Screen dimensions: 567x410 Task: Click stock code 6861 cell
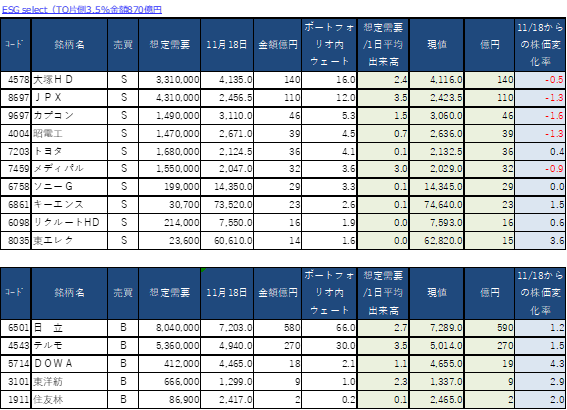pos(16,205)
